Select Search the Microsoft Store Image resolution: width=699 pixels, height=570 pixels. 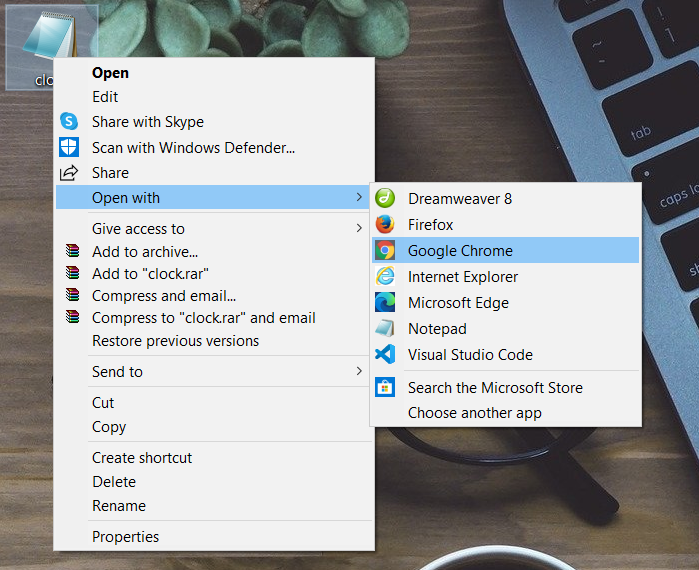click(506, 387)
